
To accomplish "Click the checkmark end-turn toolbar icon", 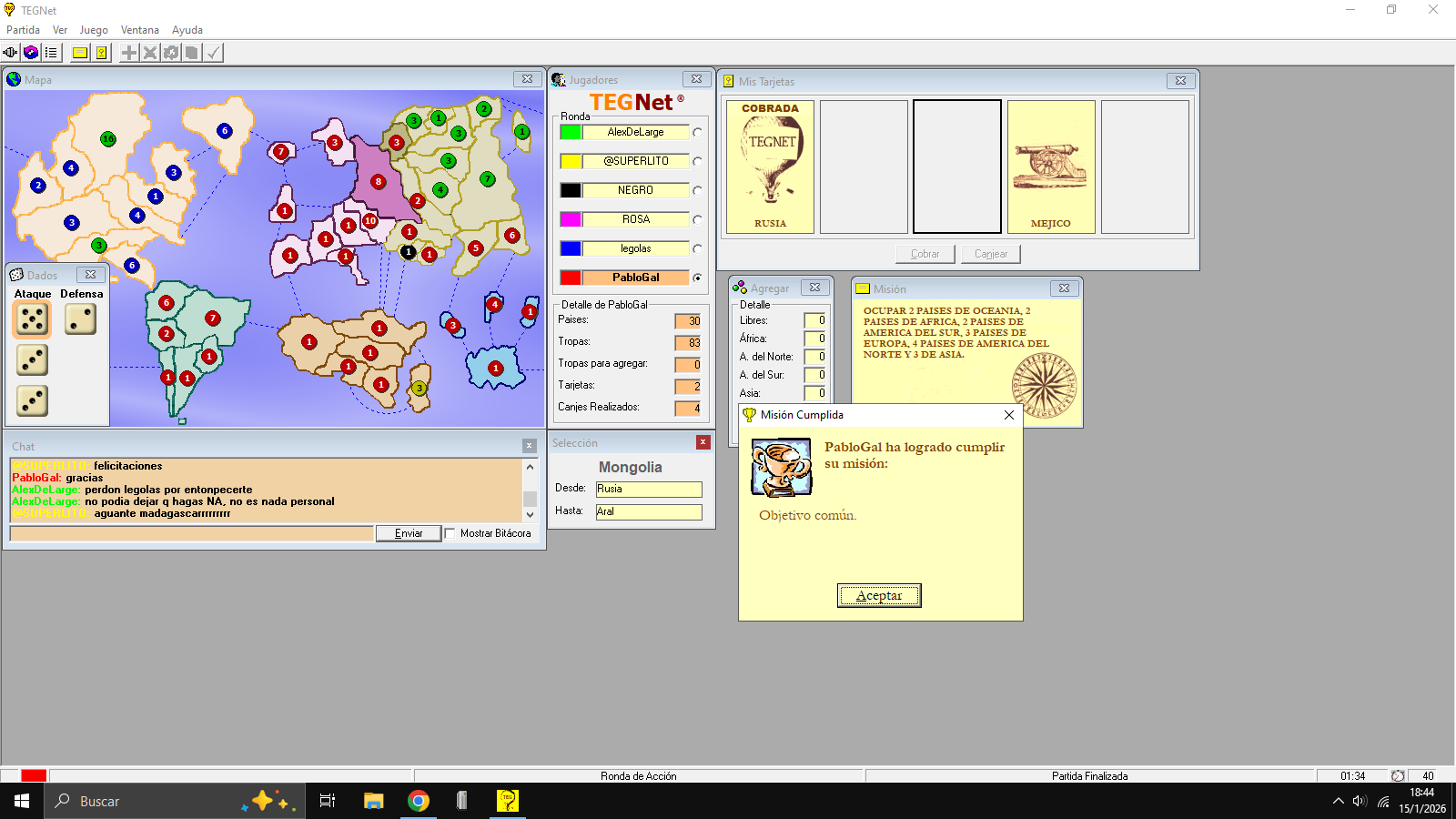I will point(213,53).
